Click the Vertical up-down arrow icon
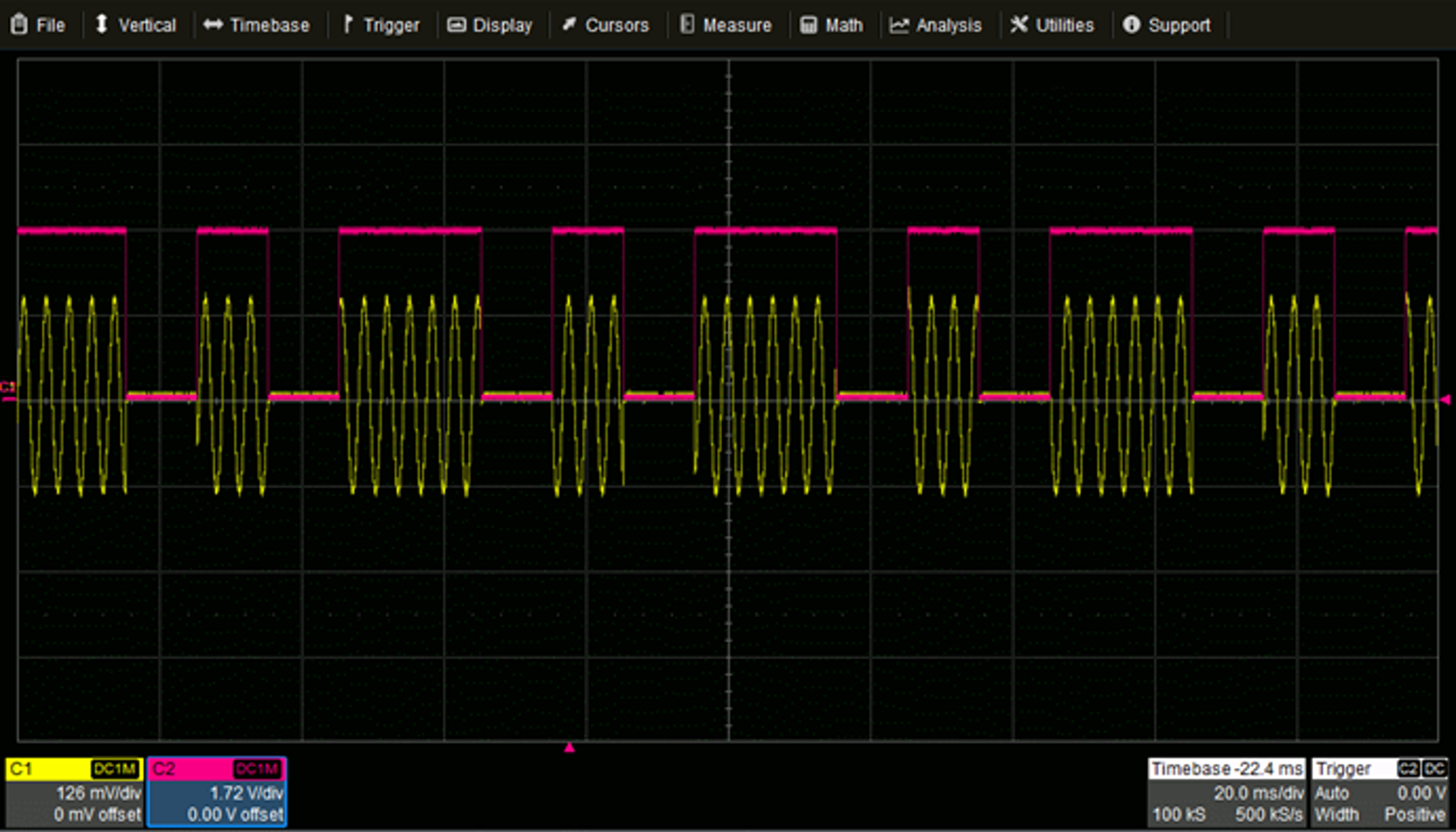1456x832 pixels. tap(102, 25)
